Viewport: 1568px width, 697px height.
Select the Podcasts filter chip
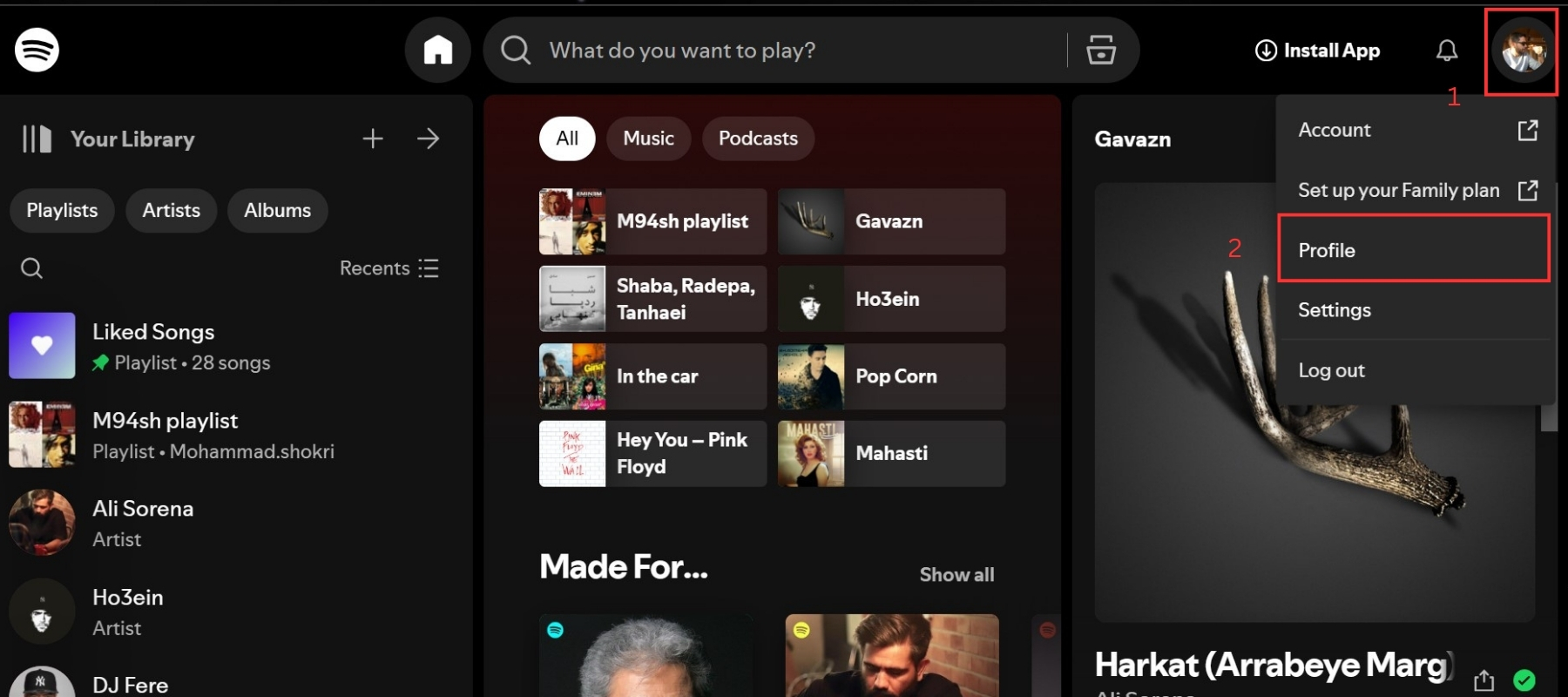758,139
